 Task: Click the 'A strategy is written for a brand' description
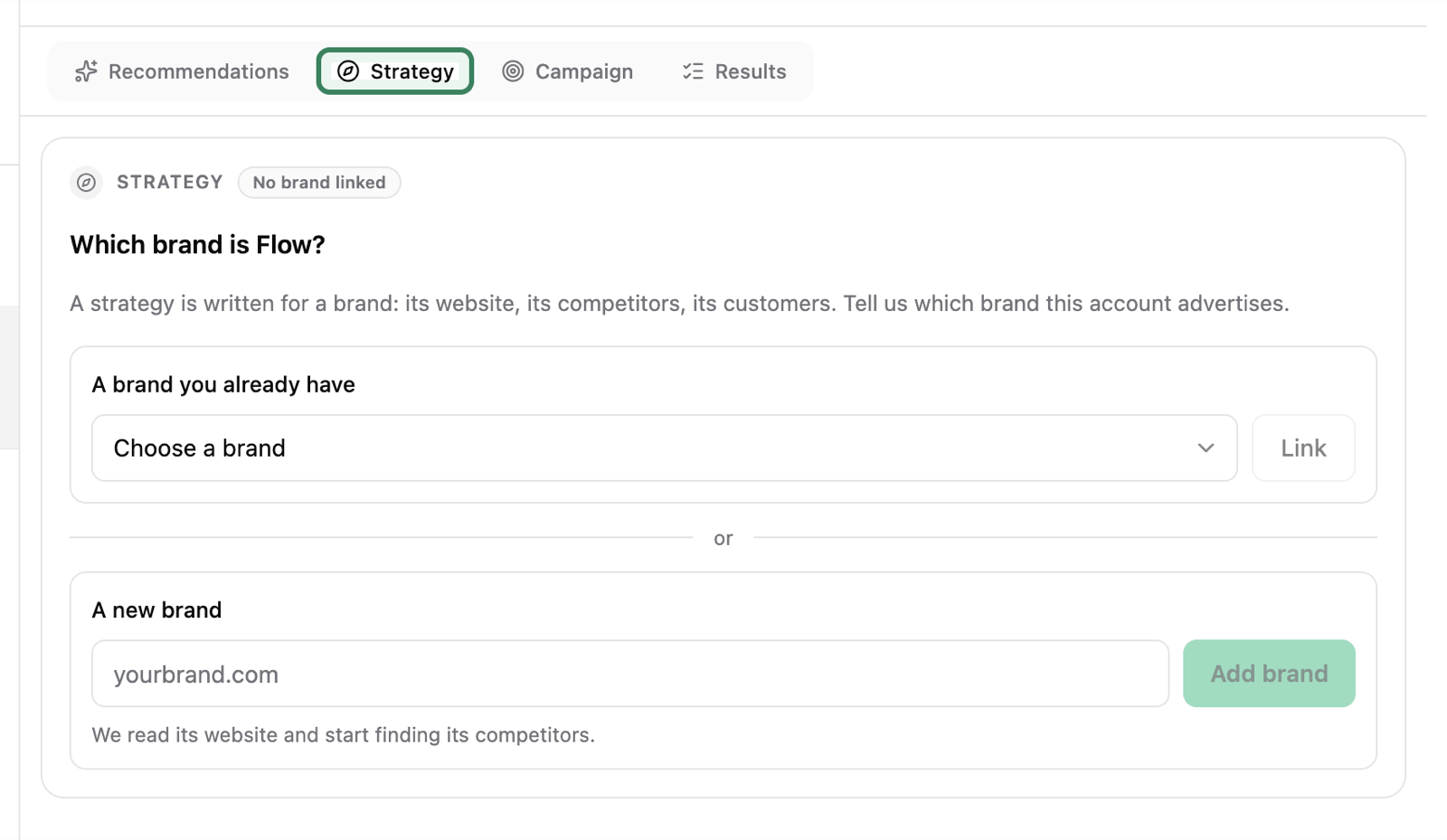click(679, 304)
